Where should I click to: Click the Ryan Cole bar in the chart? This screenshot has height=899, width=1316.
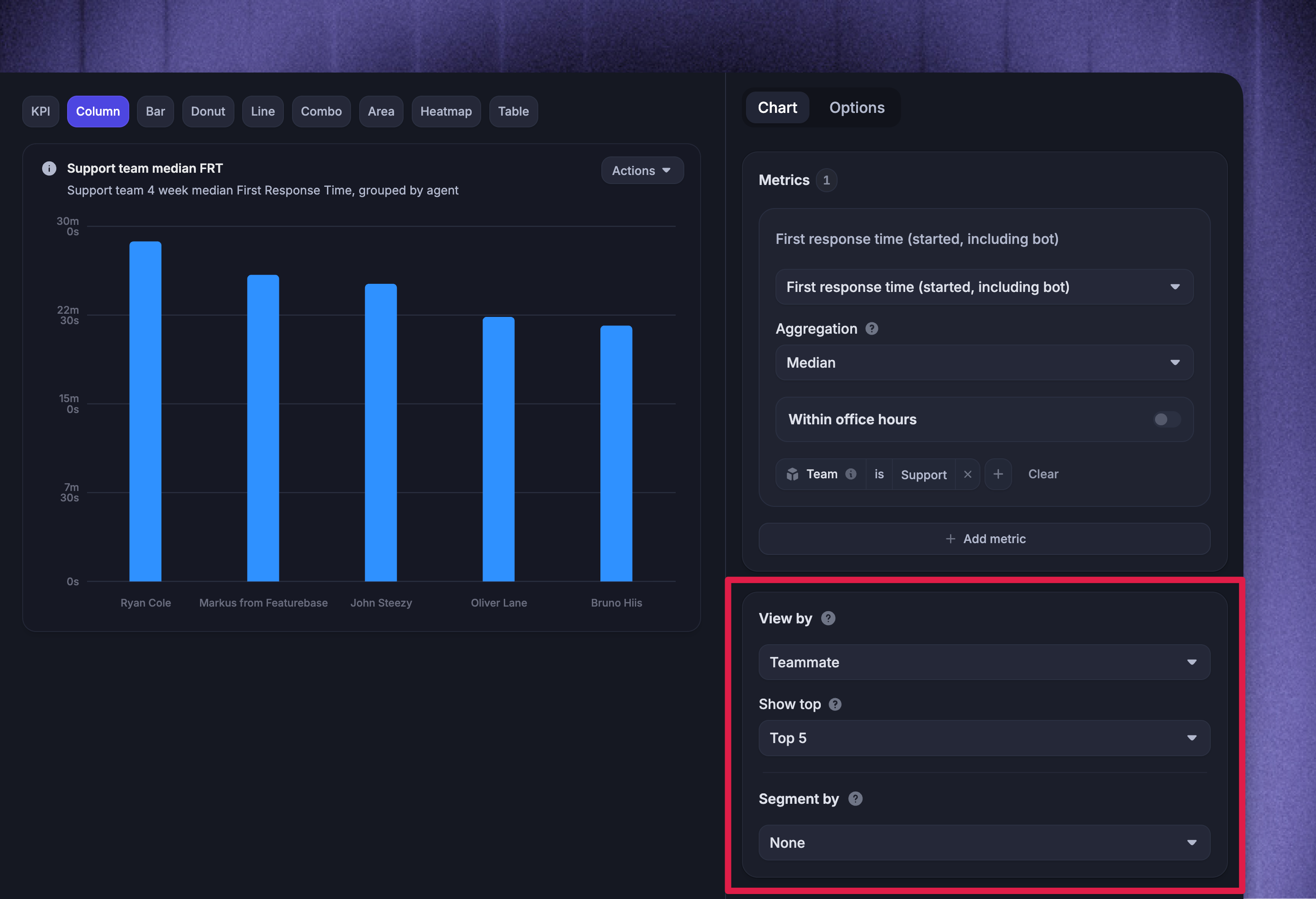click(146, 412)
